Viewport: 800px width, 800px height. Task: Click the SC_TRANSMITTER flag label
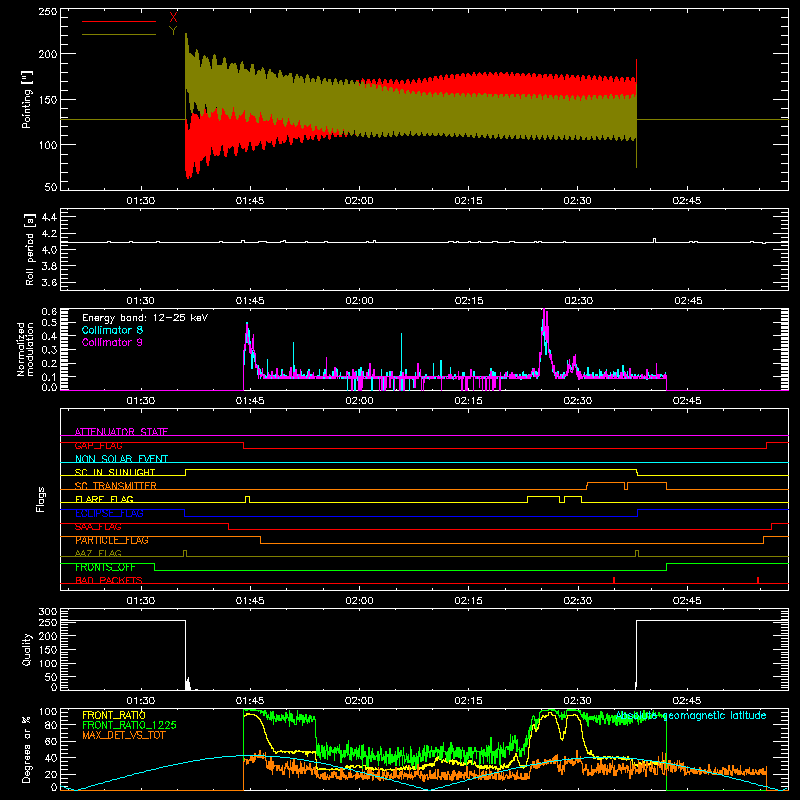[x=115, y=486]
